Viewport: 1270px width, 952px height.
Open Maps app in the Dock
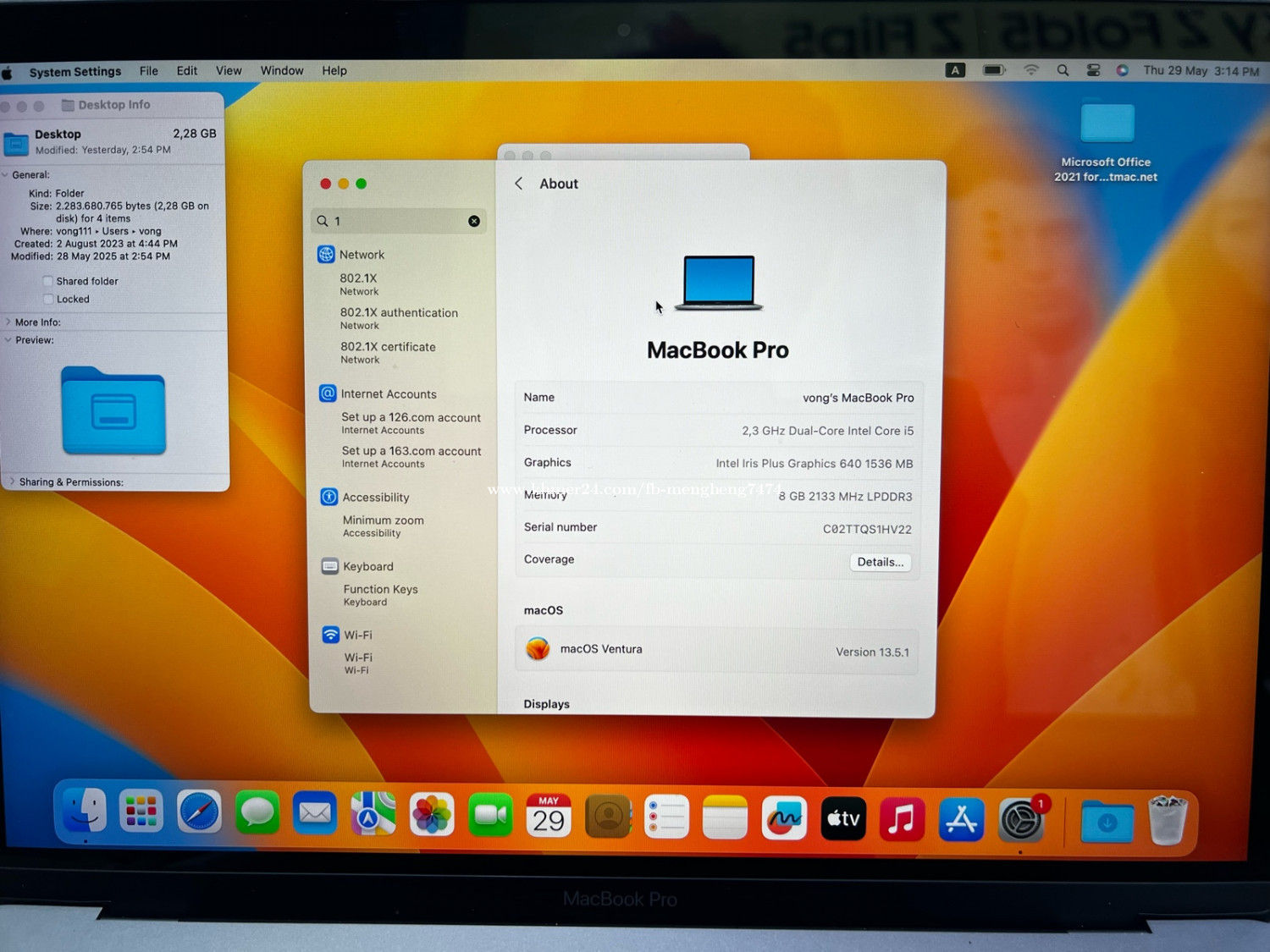pos(373,814)
